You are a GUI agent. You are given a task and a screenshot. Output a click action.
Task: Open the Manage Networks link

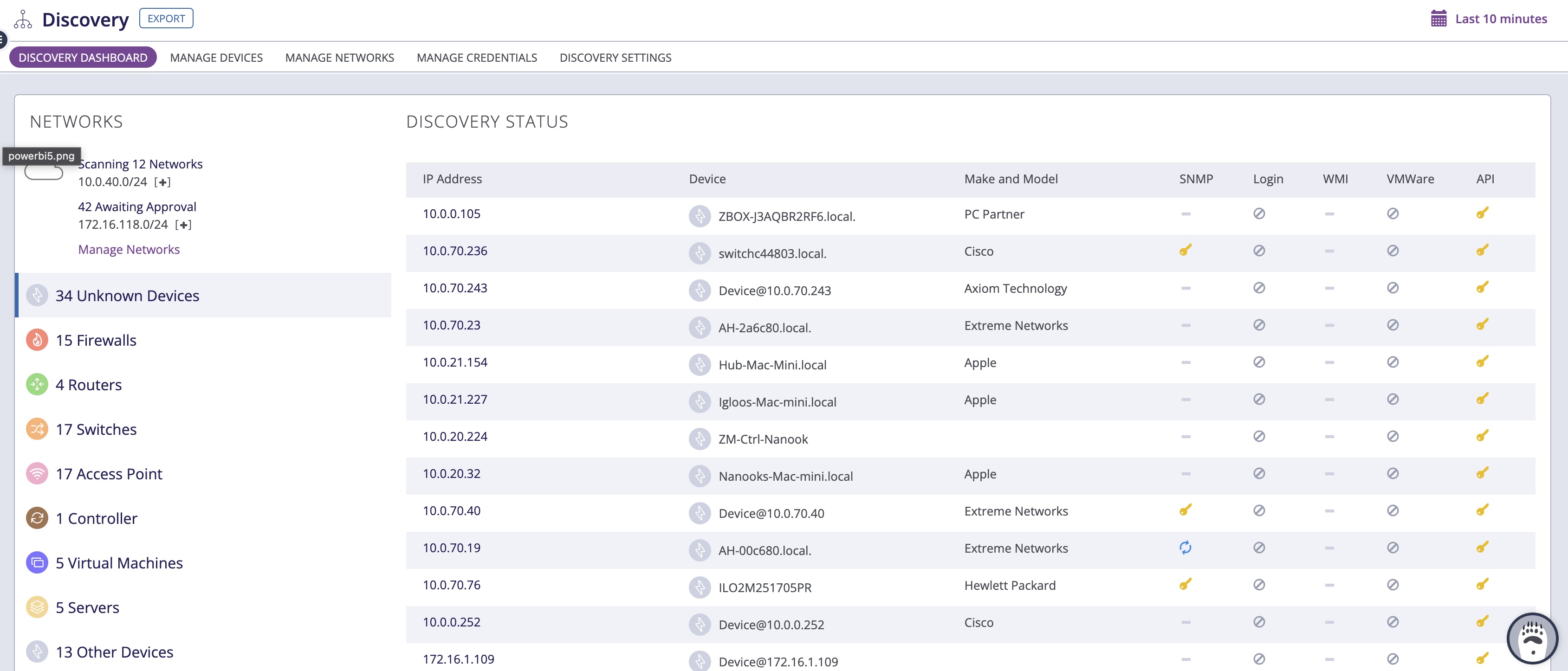[x=129, y=249]
